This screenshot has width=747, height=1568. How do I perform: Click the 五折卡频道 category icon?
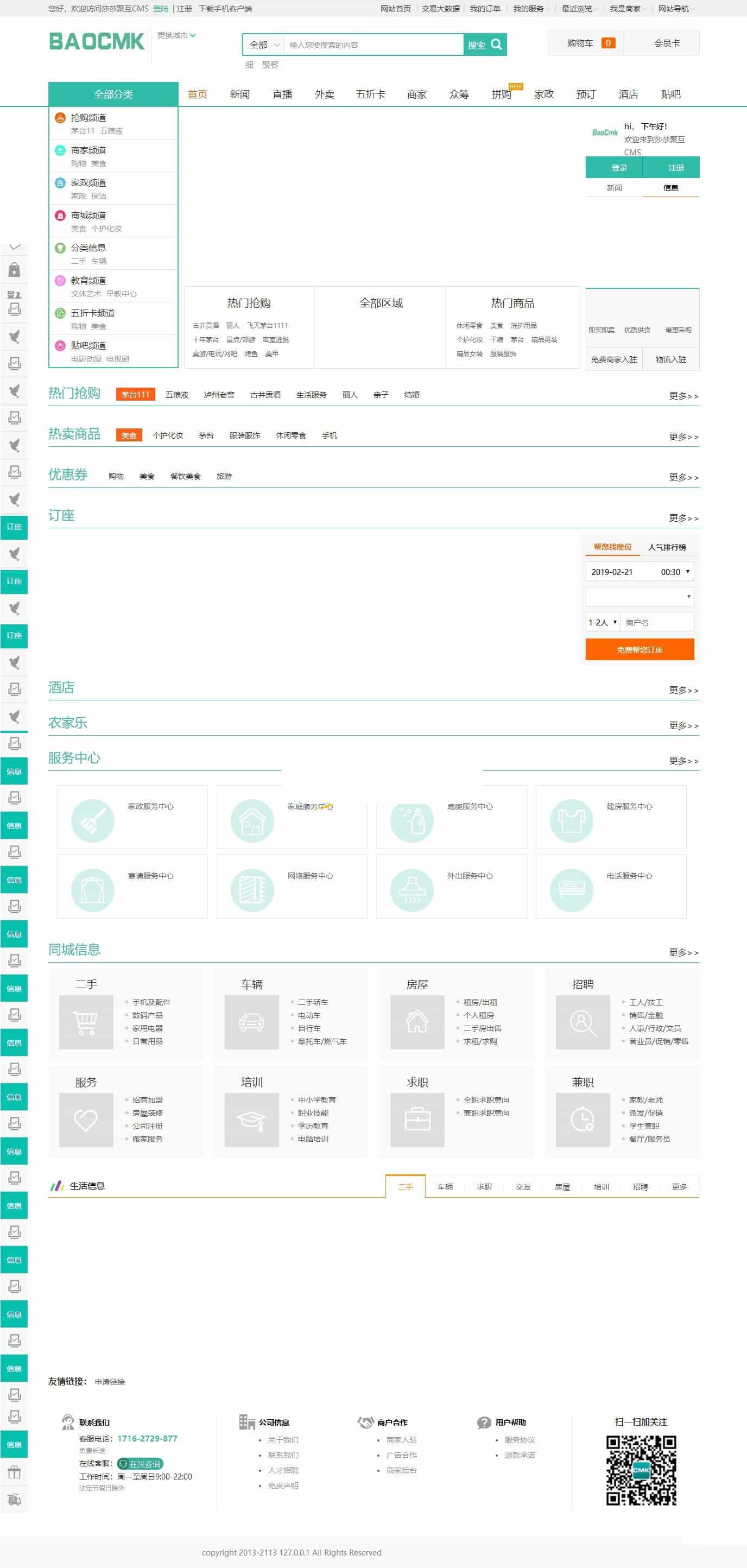[x=60, y=313]
